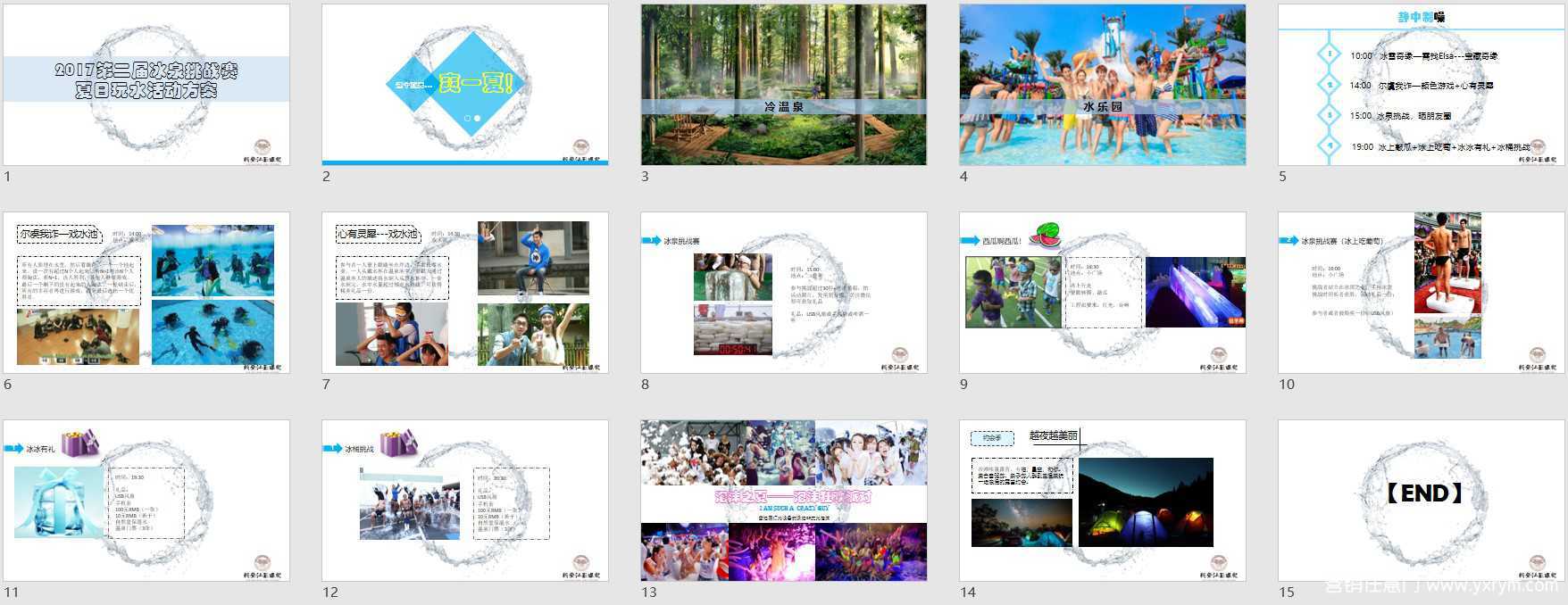Click the slide number label 12
This screenshot has width=1568, height=605.
(330, 593)
